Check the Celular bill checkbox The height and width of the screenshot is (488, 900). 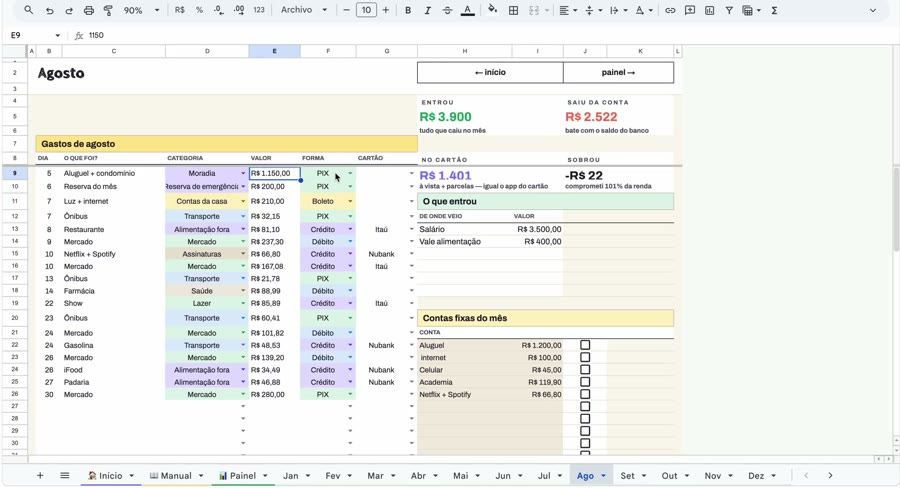(x=585, y=370)
